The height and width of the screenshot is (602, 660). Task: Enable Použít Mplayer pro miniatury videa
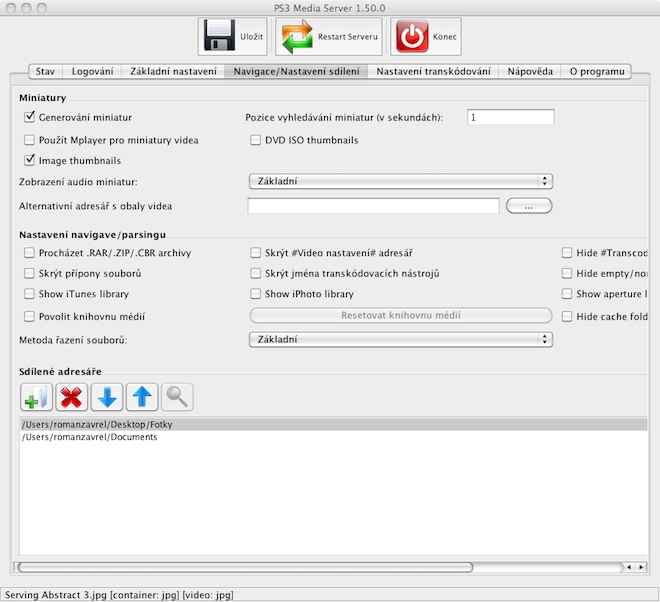[29, 140]
